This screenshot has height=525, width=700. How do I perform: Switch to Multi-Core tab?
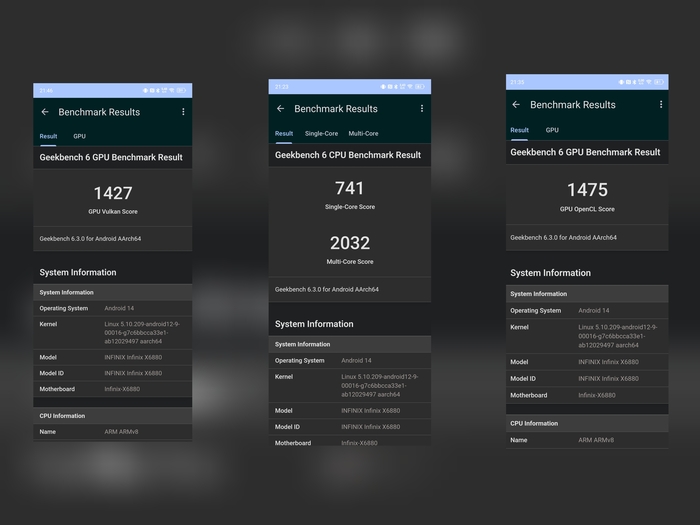coord(363,133)
